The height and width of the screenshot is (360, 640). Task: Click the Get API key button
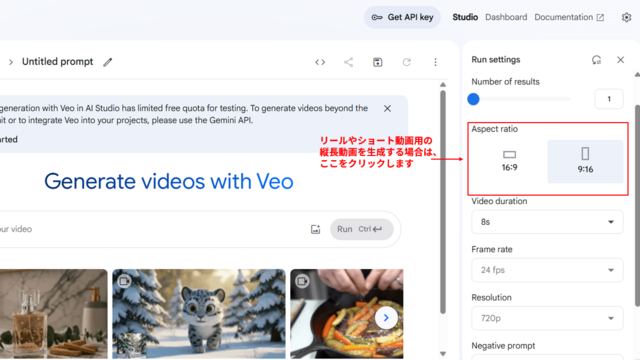tap(402, 17)
